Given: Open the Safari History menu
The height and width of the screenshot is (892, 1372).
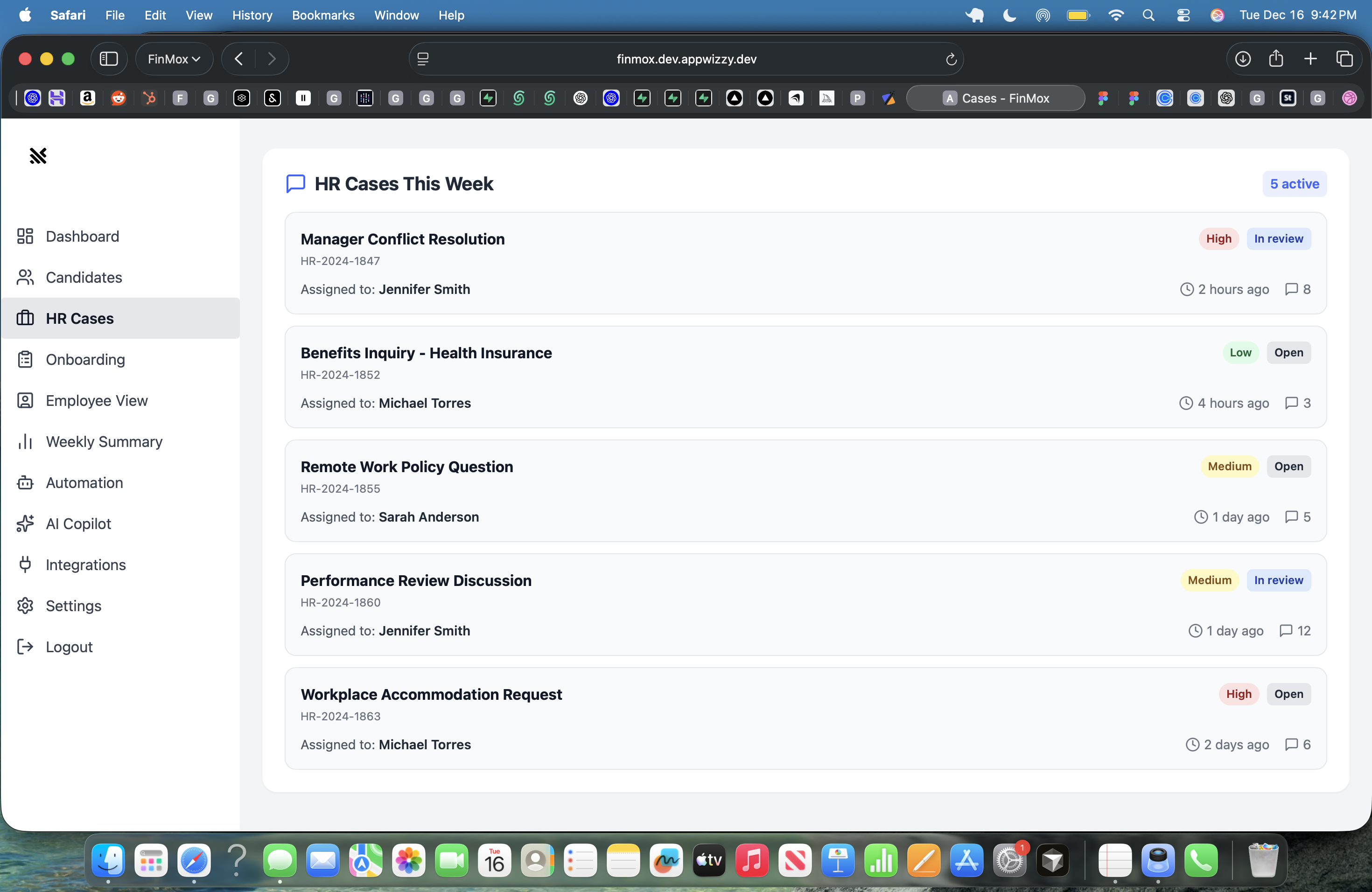Looking at the screenshot, I should point(252,15).
